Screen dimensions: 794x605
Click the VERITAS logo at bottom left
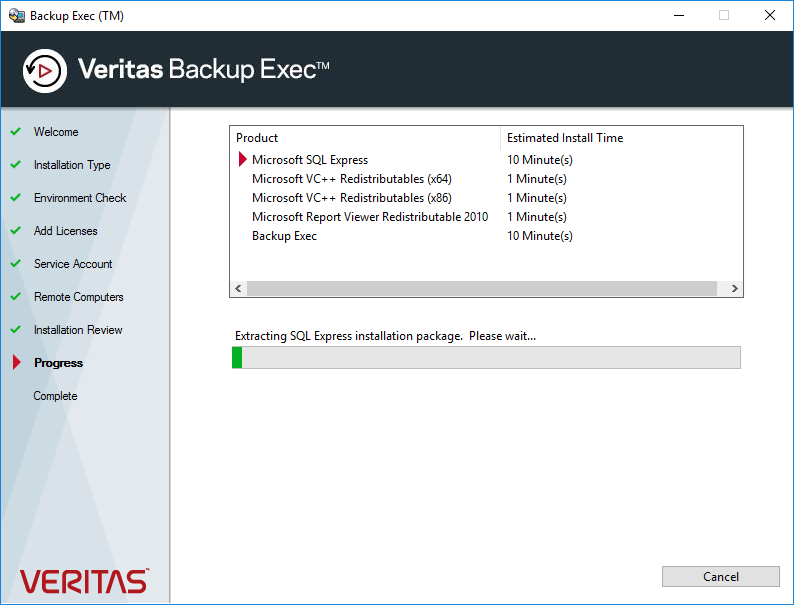pos(84,581)
